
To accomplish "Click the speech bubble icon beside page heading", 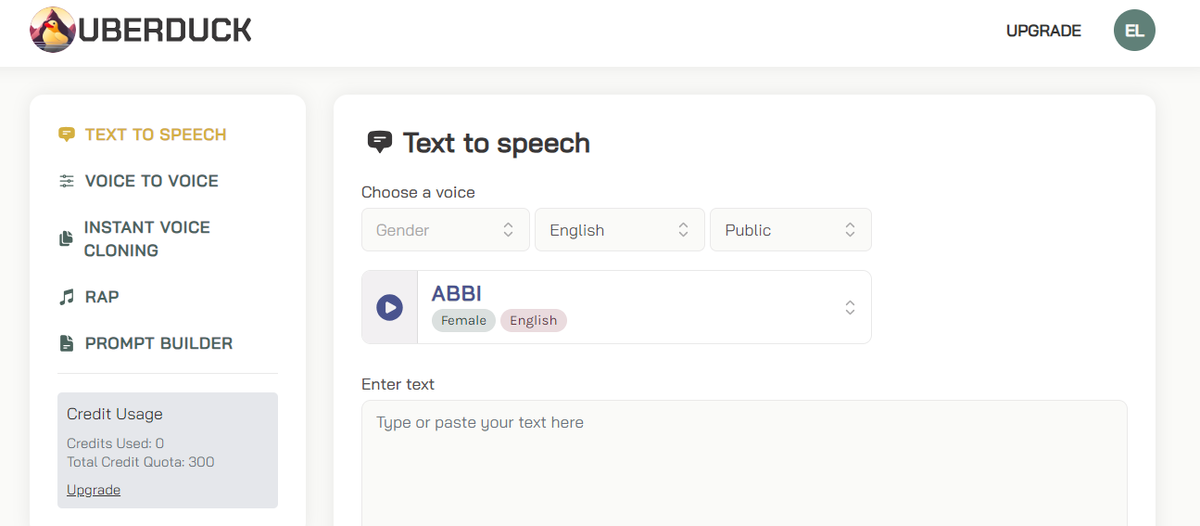I will point(379,142).
